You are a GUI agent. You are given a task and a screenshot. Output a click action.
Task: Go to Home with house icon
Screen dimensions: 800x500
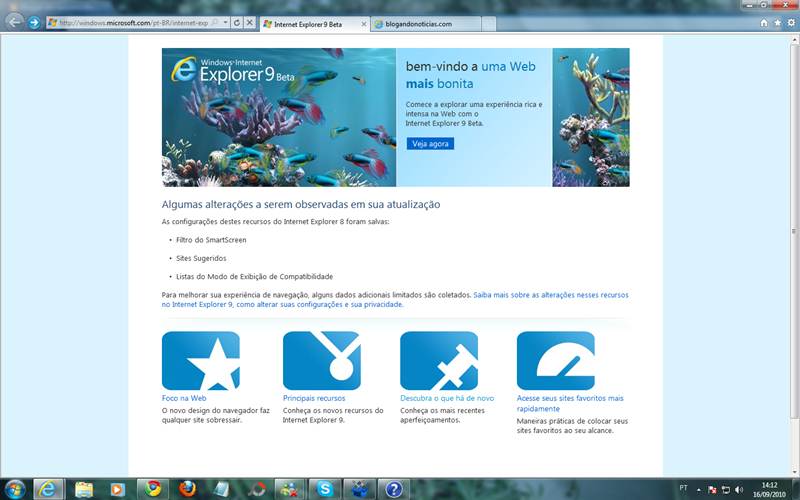click(x=764, y=22)
